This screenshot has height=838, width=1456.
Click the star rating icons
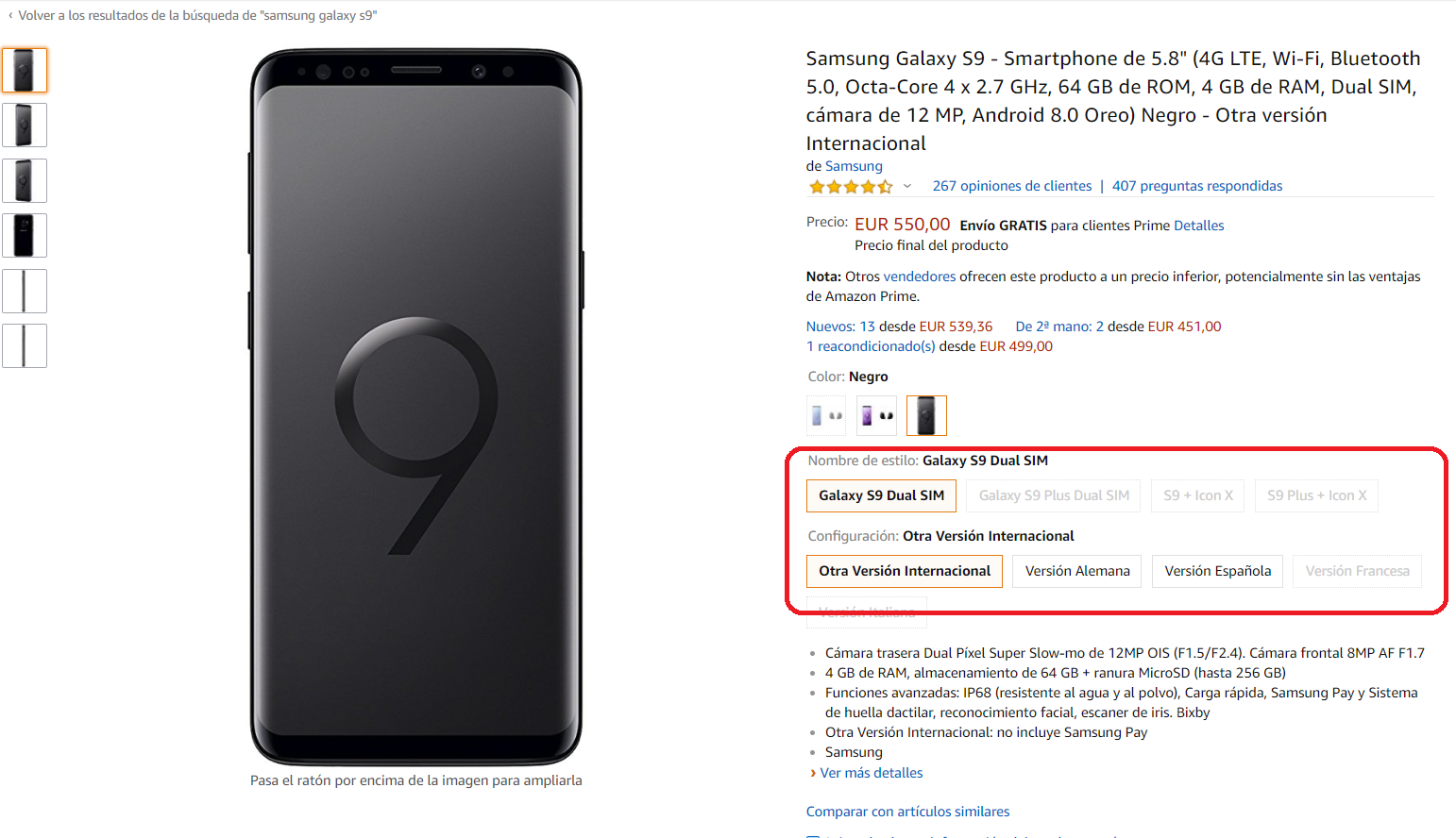(850, 187)
